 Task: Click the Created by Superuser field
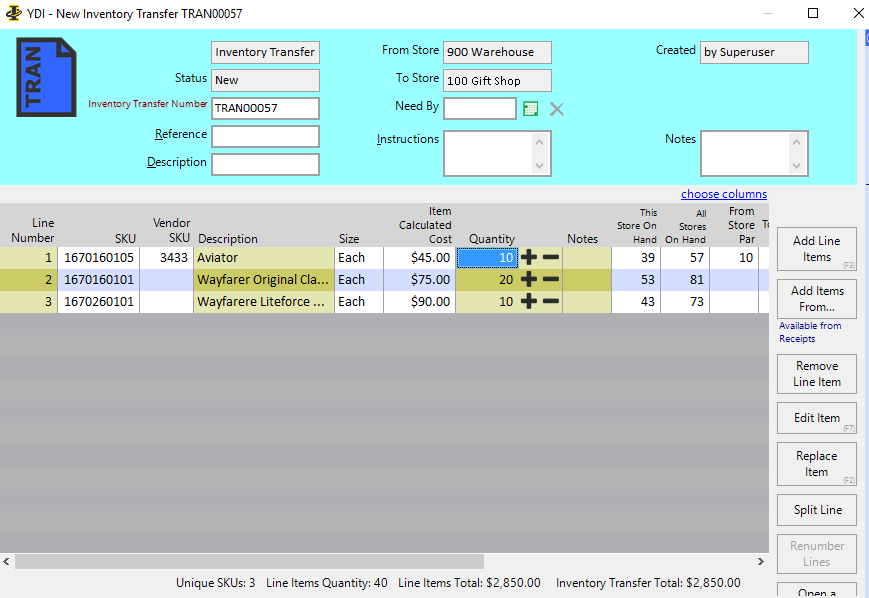[754, 52]
